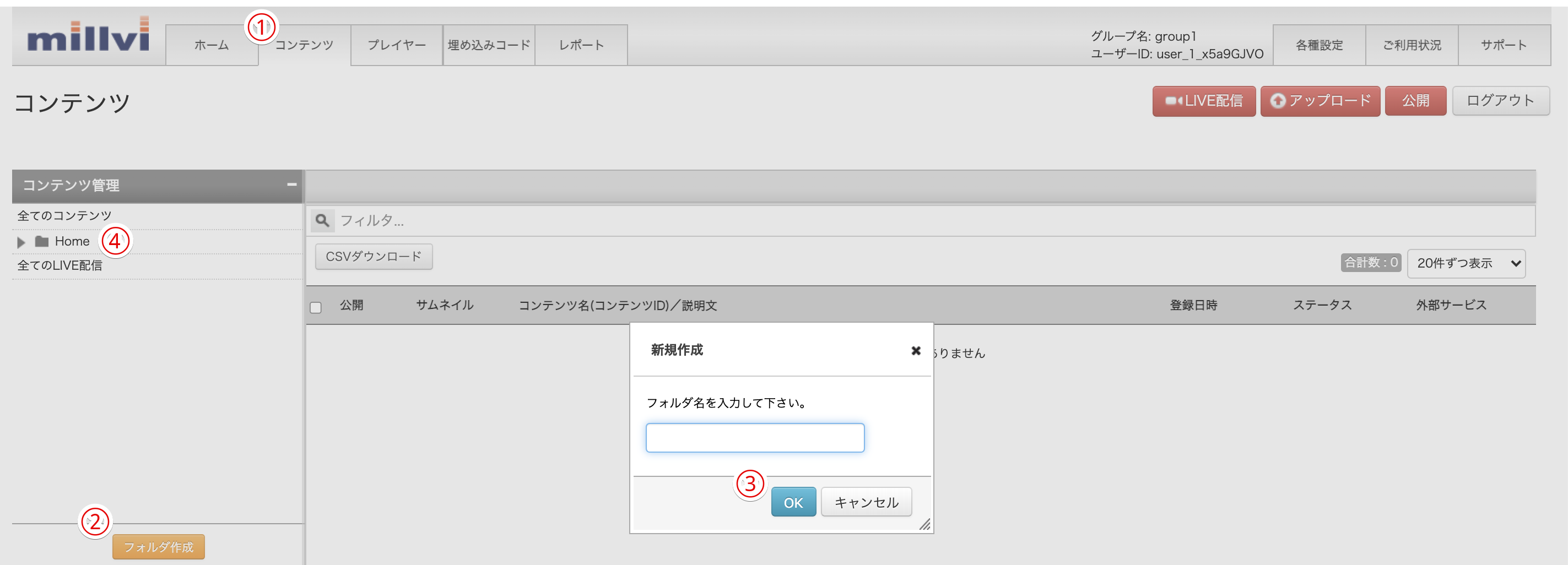Open the プレイヤー tab
Viewport: 1568px width, 565px height.
pos(397,45)
